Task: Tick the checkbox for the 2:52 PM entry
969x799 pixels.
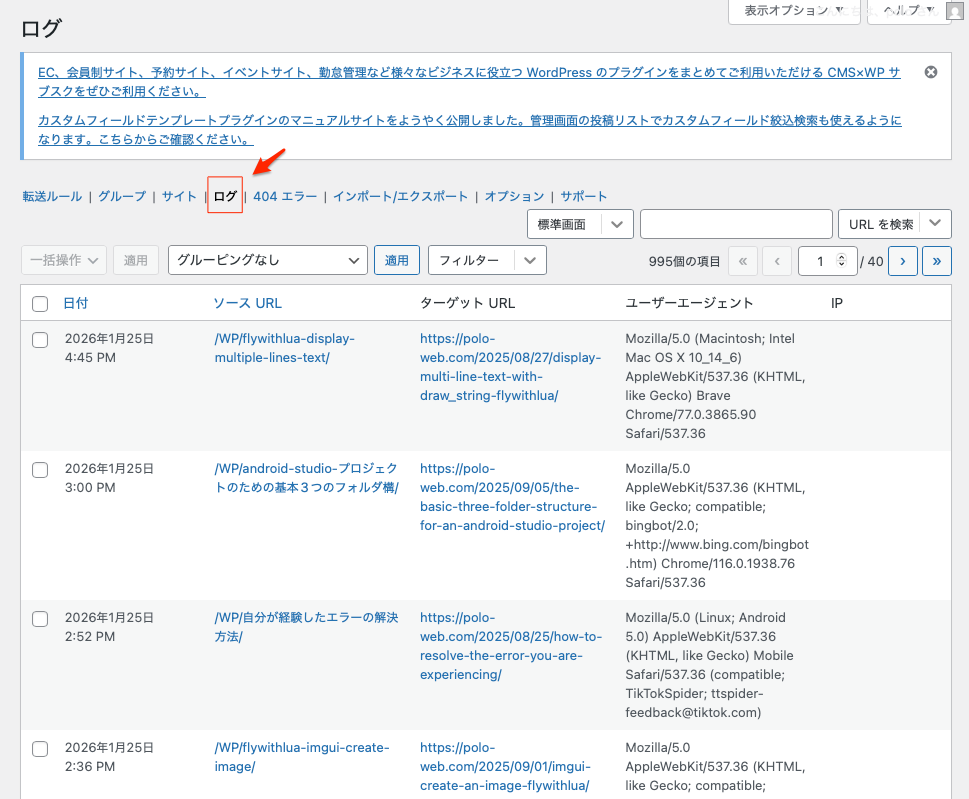Action: click(40, 619)
